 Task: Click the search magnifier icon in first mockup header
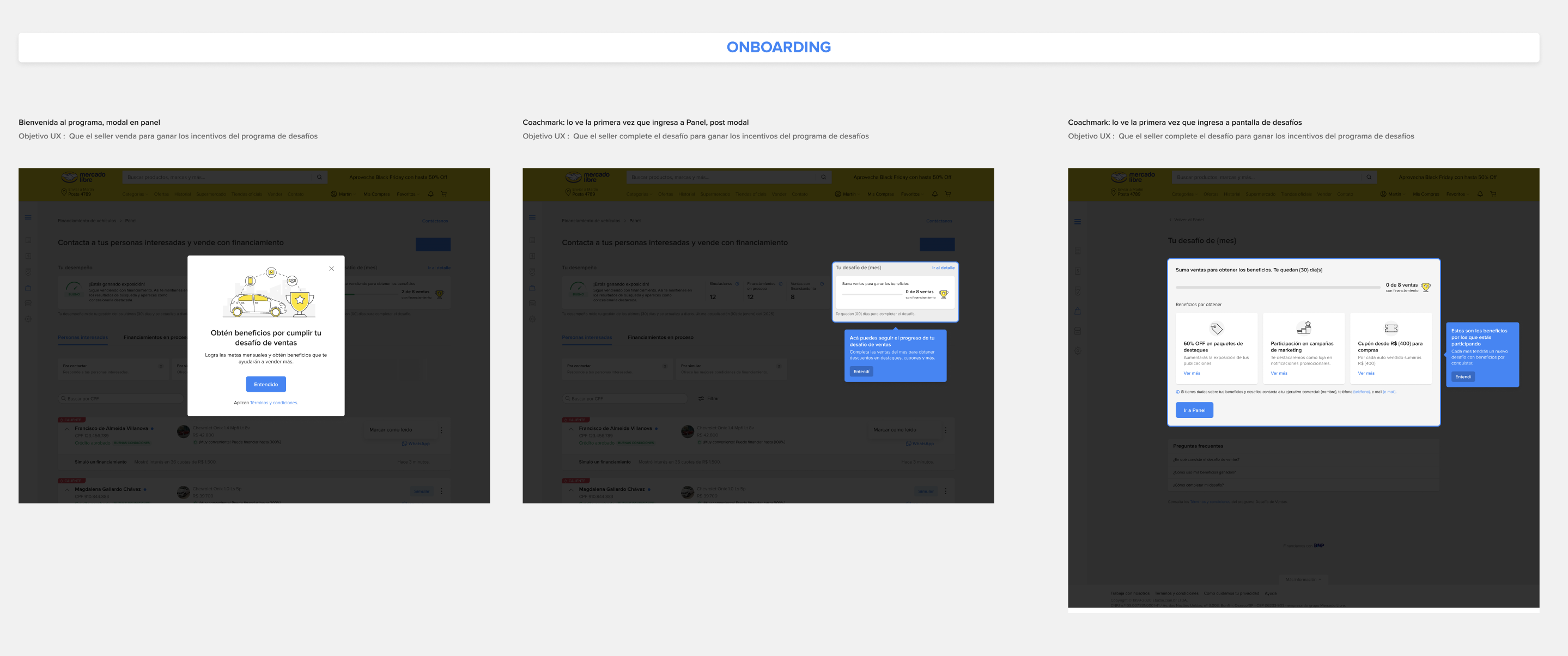pyautogui.click(x=319, y=177)
